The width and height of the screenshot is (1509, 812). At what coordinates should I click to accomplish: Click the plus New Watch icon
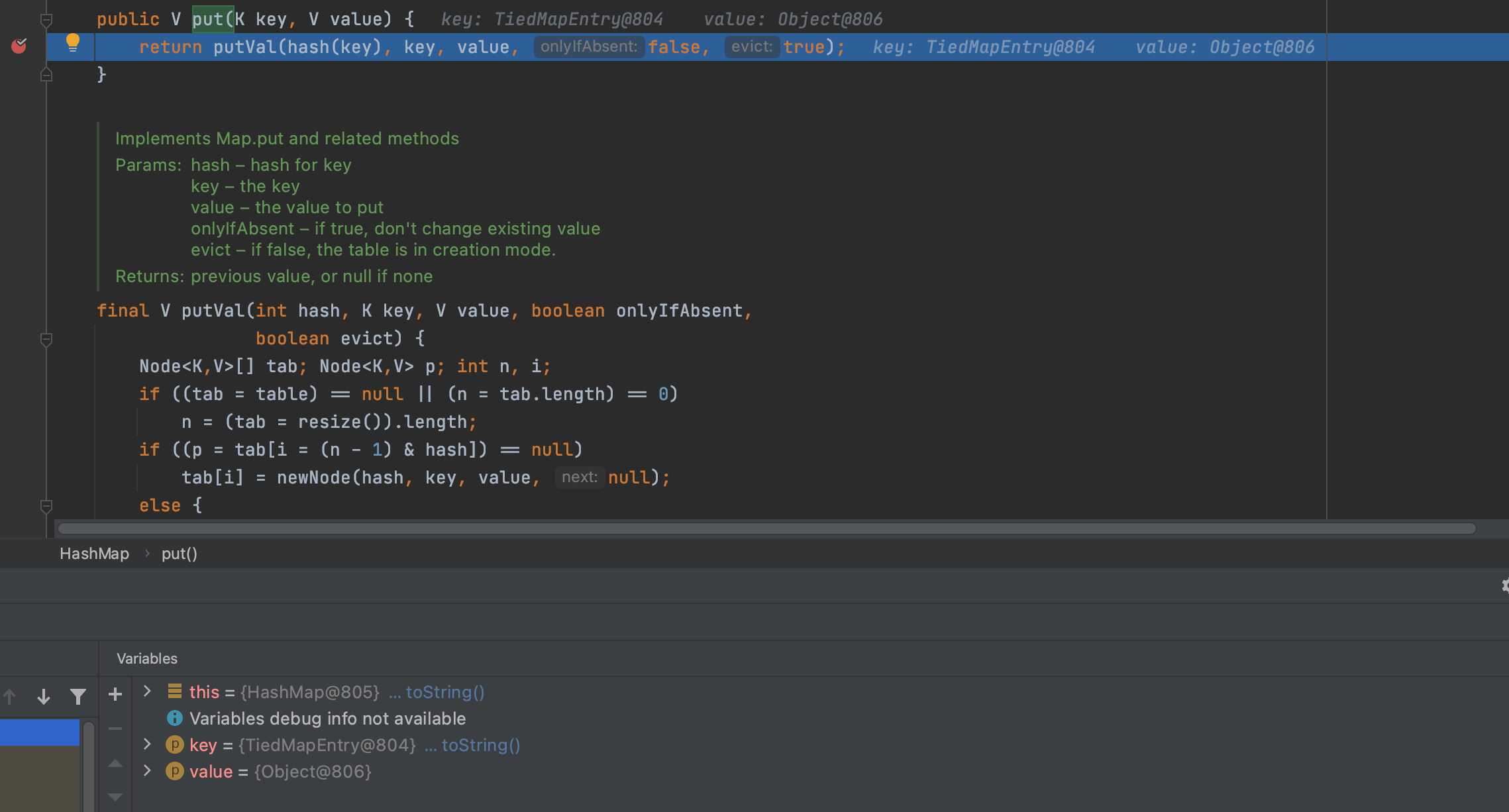tap(115, 694)
